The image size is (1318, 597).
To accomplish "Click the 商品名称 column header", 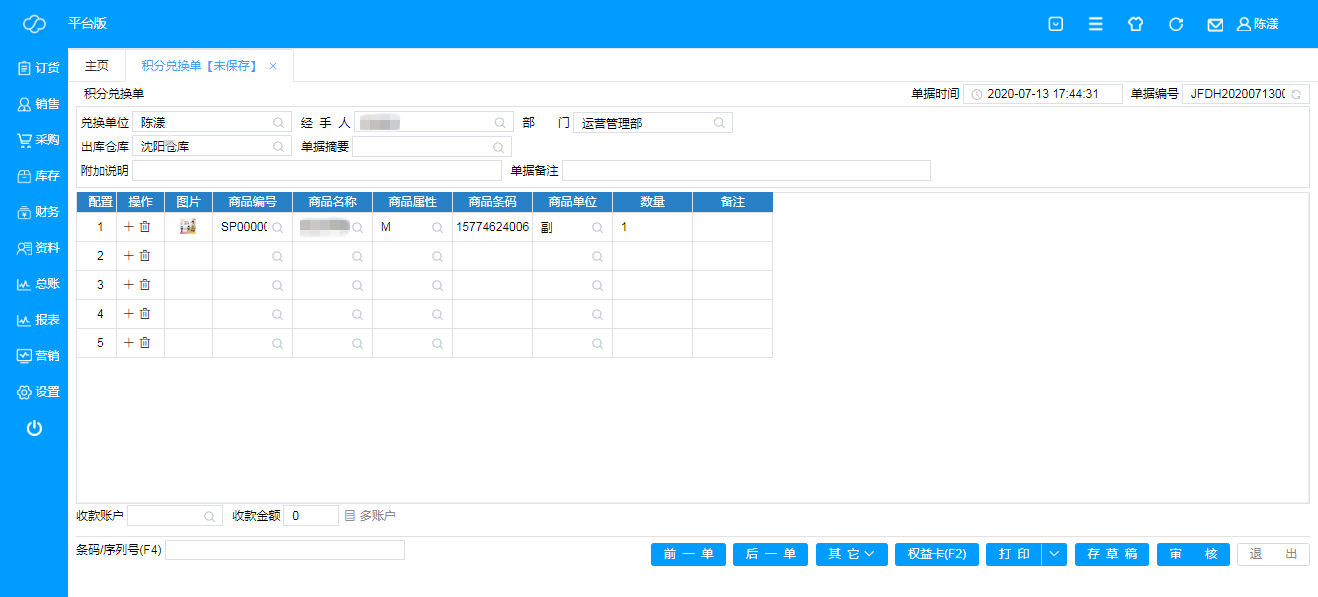I will [x=333, y=202].
